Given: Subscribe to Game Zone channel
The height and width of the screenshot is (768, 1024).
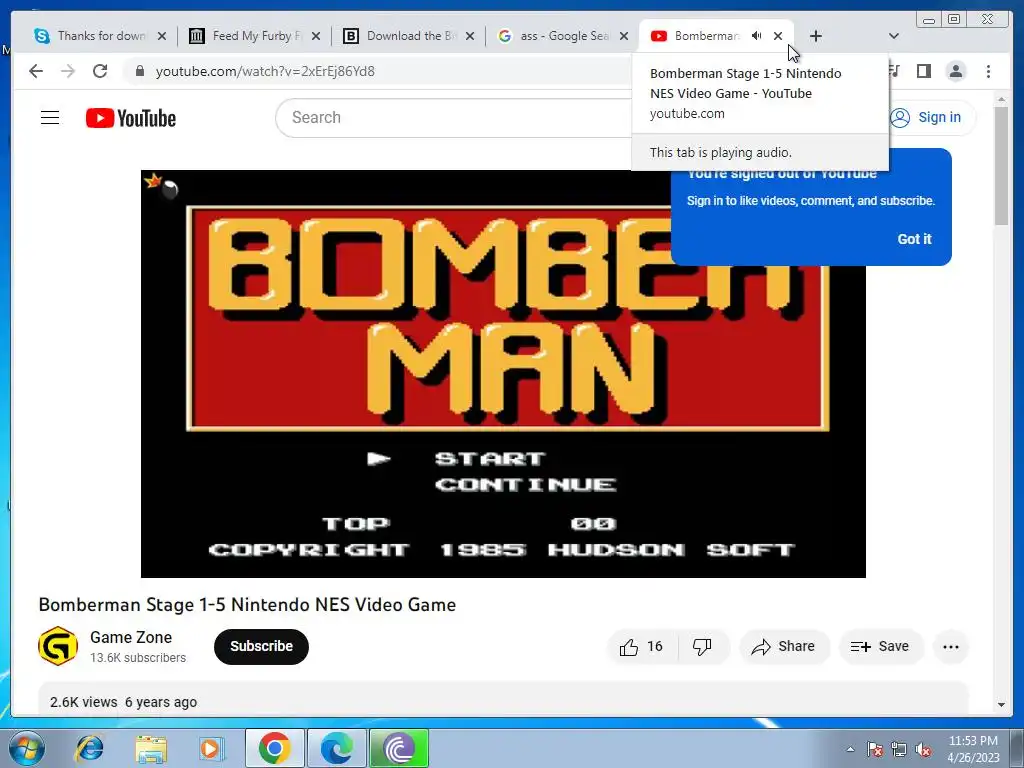Looking at the screenshot, I should point(261,647).
